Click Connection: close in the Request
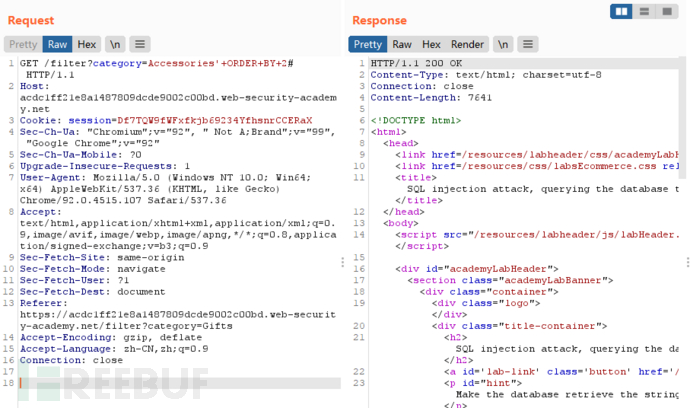 tap(71, 361)
